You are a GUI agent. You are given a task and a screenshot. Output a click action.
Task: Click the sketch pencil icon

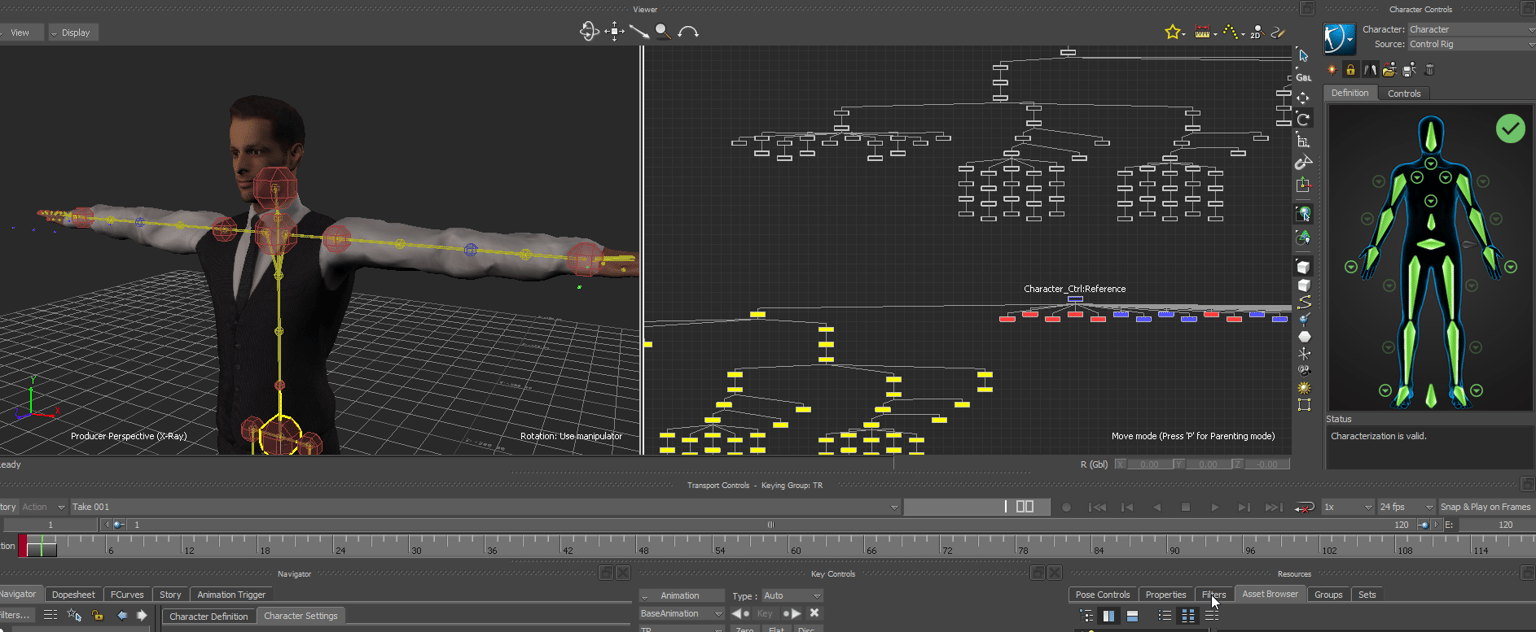pos(1278,32)
